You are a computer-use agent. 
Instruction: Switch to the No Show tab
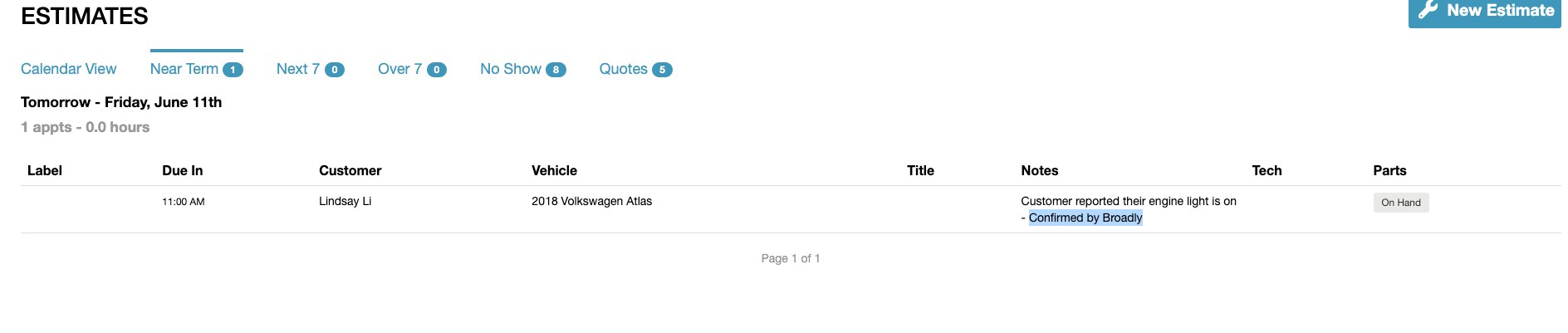point(511,69)
